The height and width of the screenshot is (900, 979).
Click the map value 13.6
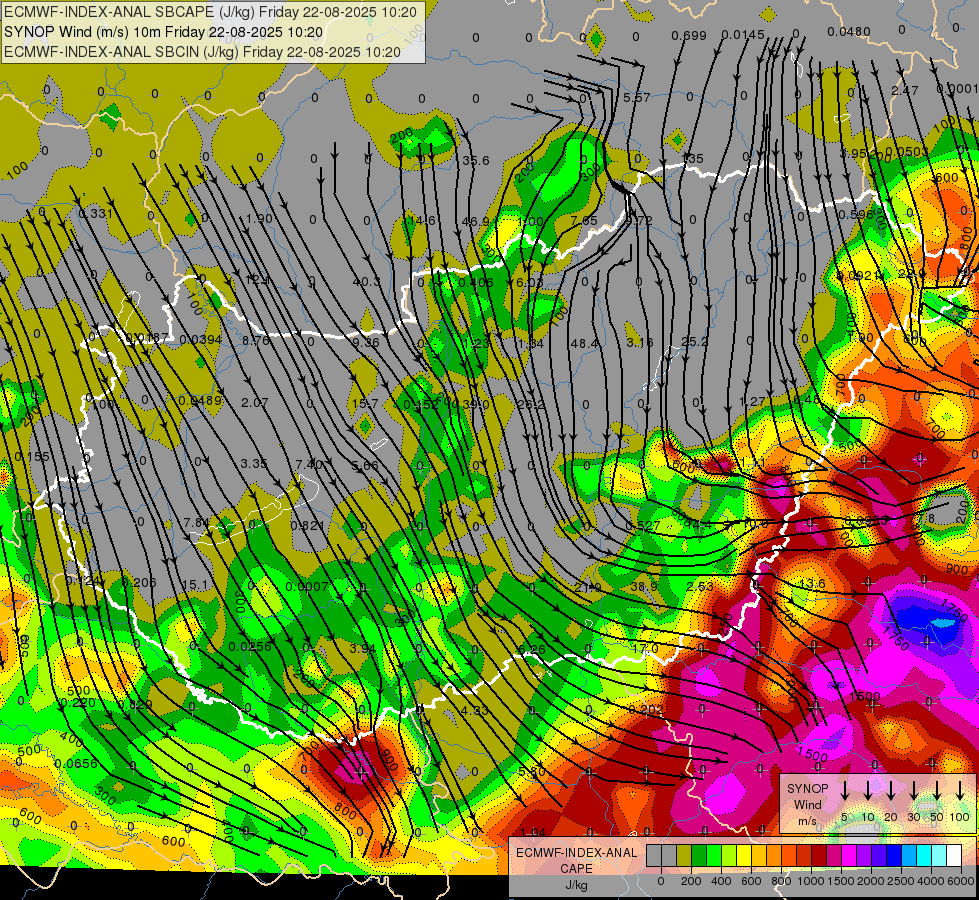812,583
